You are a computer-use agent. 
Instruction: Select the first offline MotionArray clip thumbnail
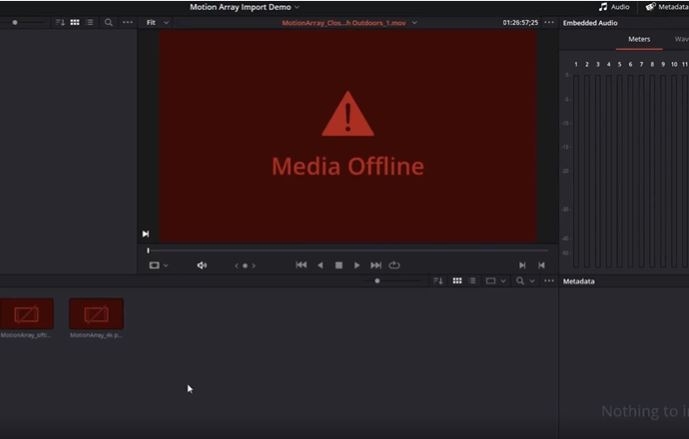point(26,314)
